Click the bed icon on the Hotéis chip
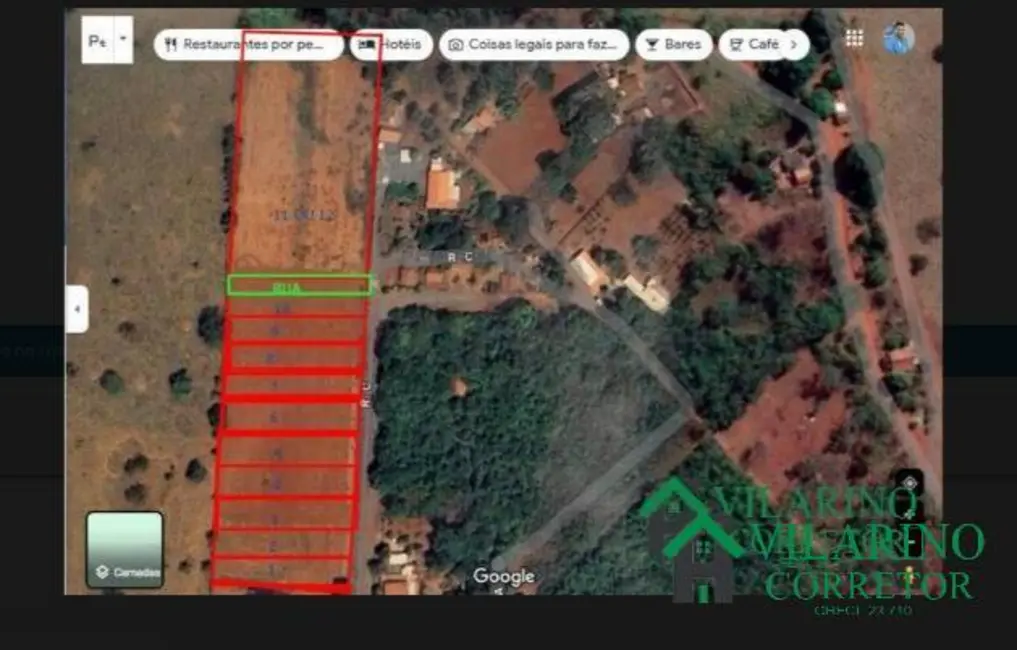This screenshot has height=650, width=1017. (369, 43)
